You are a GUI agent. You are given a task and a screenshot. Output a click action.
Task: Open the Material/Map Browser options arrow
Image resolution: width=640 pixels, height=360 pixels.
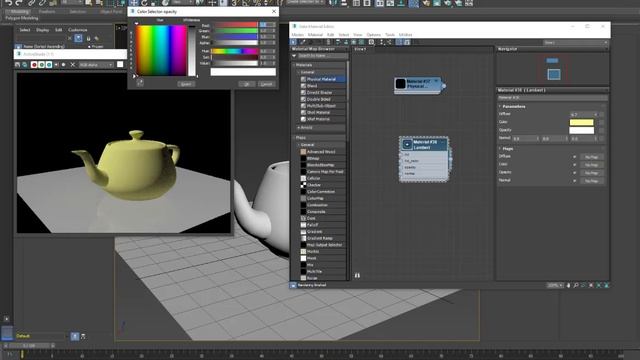pos(294,56)
